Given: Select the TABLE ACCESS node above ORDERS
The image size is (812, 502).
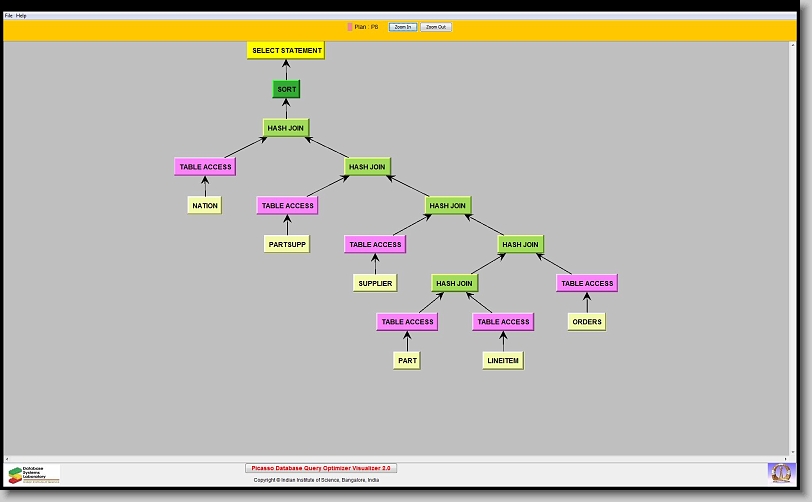Looking at the screenshot, I should point(586,283).
